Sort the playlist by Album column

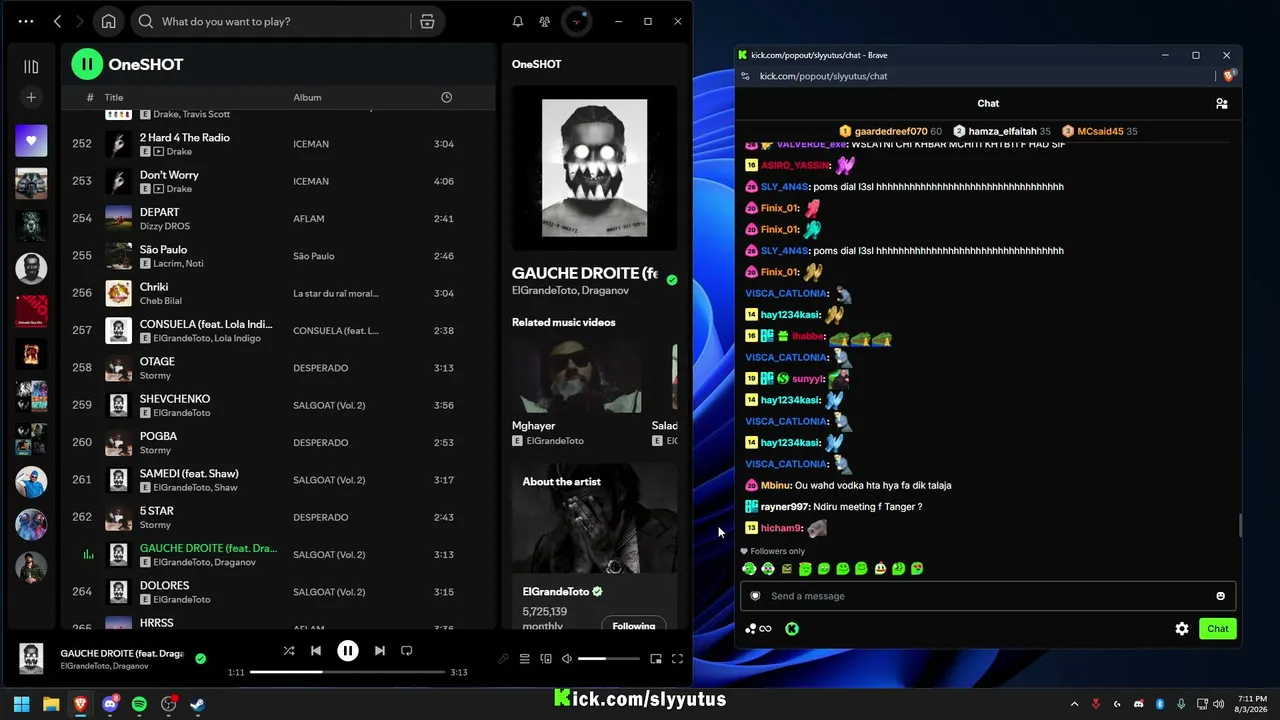click(x=307, y=97)
